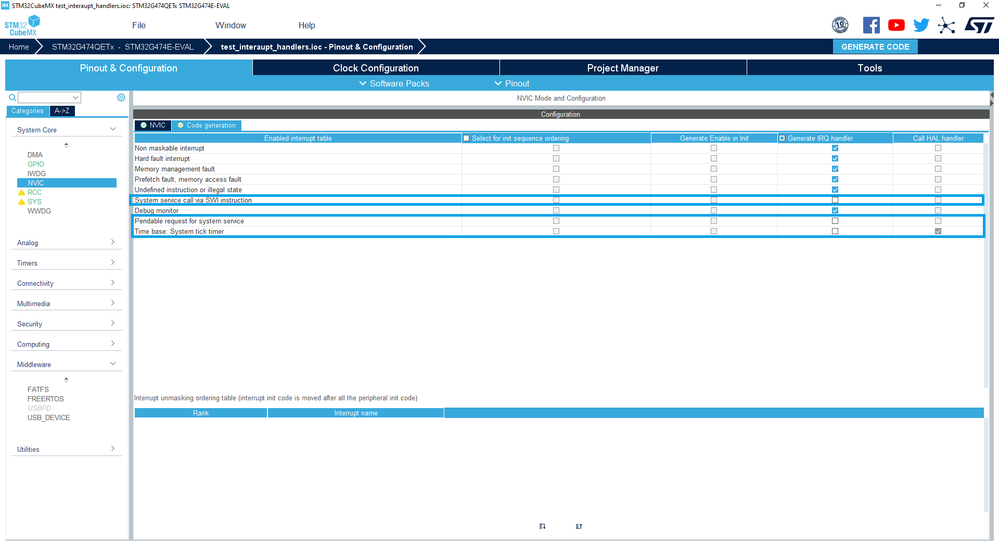Select GPIO in System Core list
Image resolution: width=999 pixels, height=542 pixels.
tap(36, 164)
